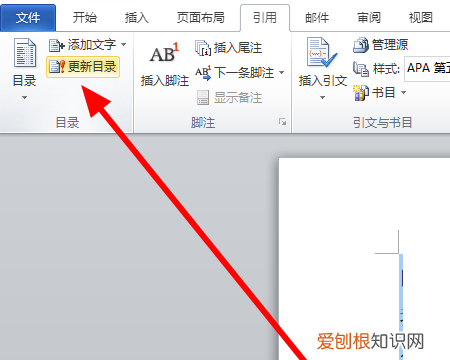Image resolution: width=450 pixels, height=360 pixels.
Task: Switch to the 开始 ribbon tab
Action: (x=85, y=18)
